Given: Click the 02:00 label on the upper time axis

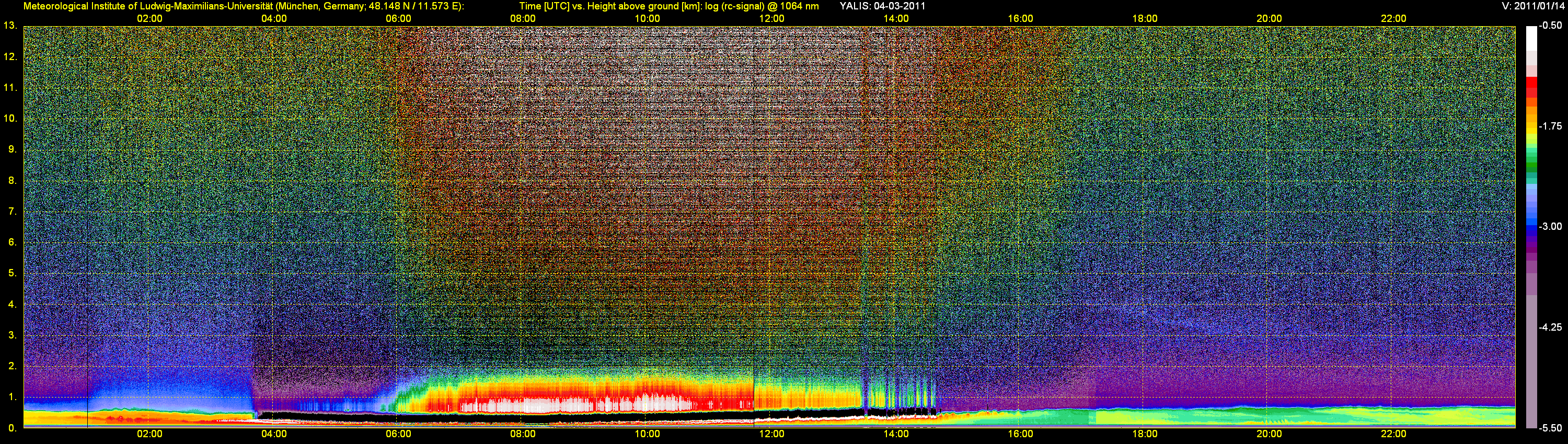Looking at the screenshot, I should coord(149,19).
